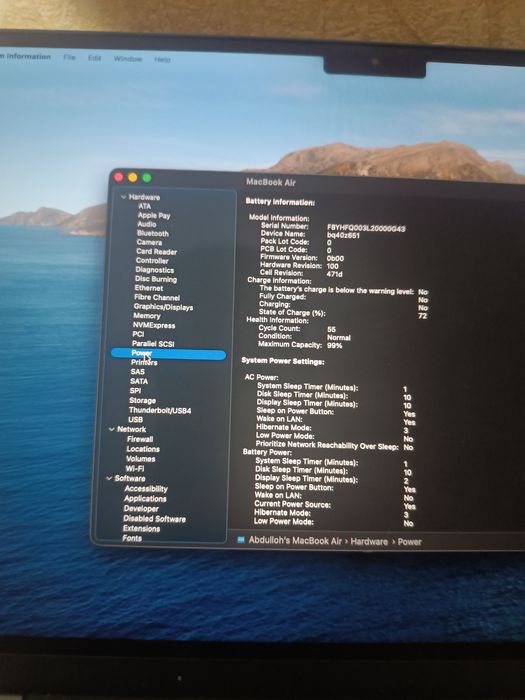Select Graphics/Displays in the sidebar
This screenshot has width=525, height=700.
(x=163, y=307)
